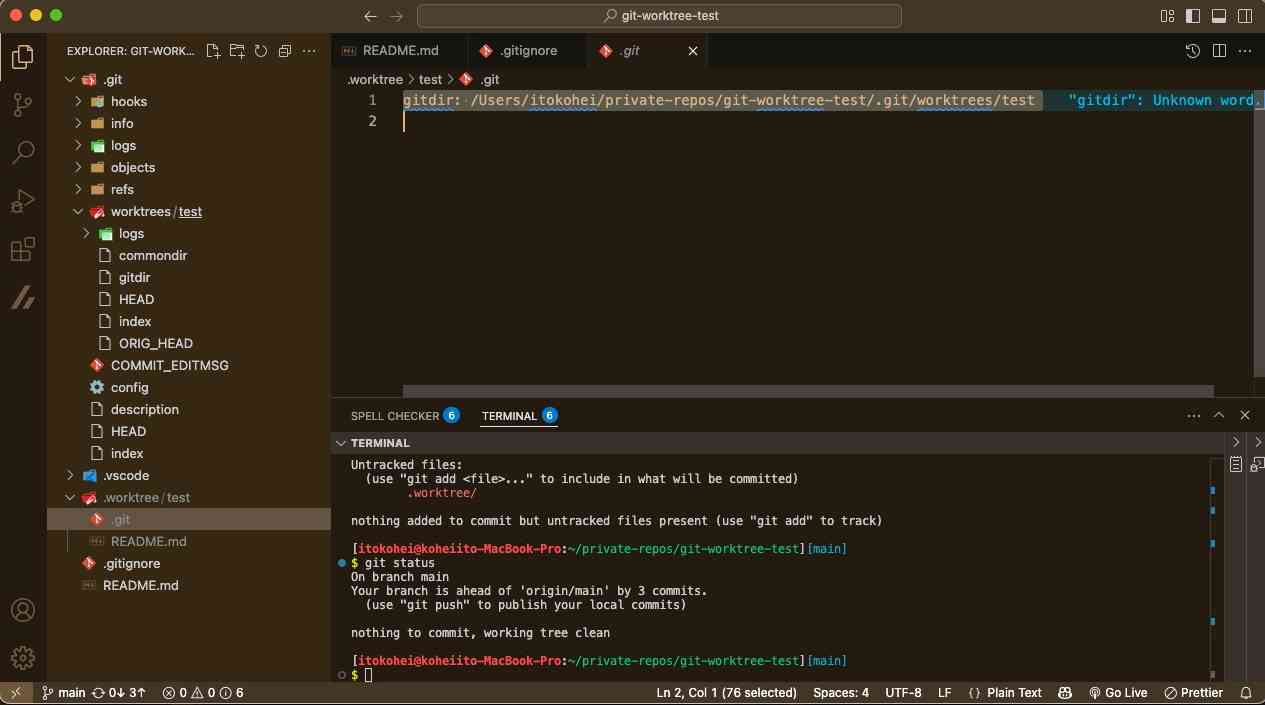Expand the hooks folder
This screenshot has height=705, width=1265.
pyautogui.click(x=128, y=101)
